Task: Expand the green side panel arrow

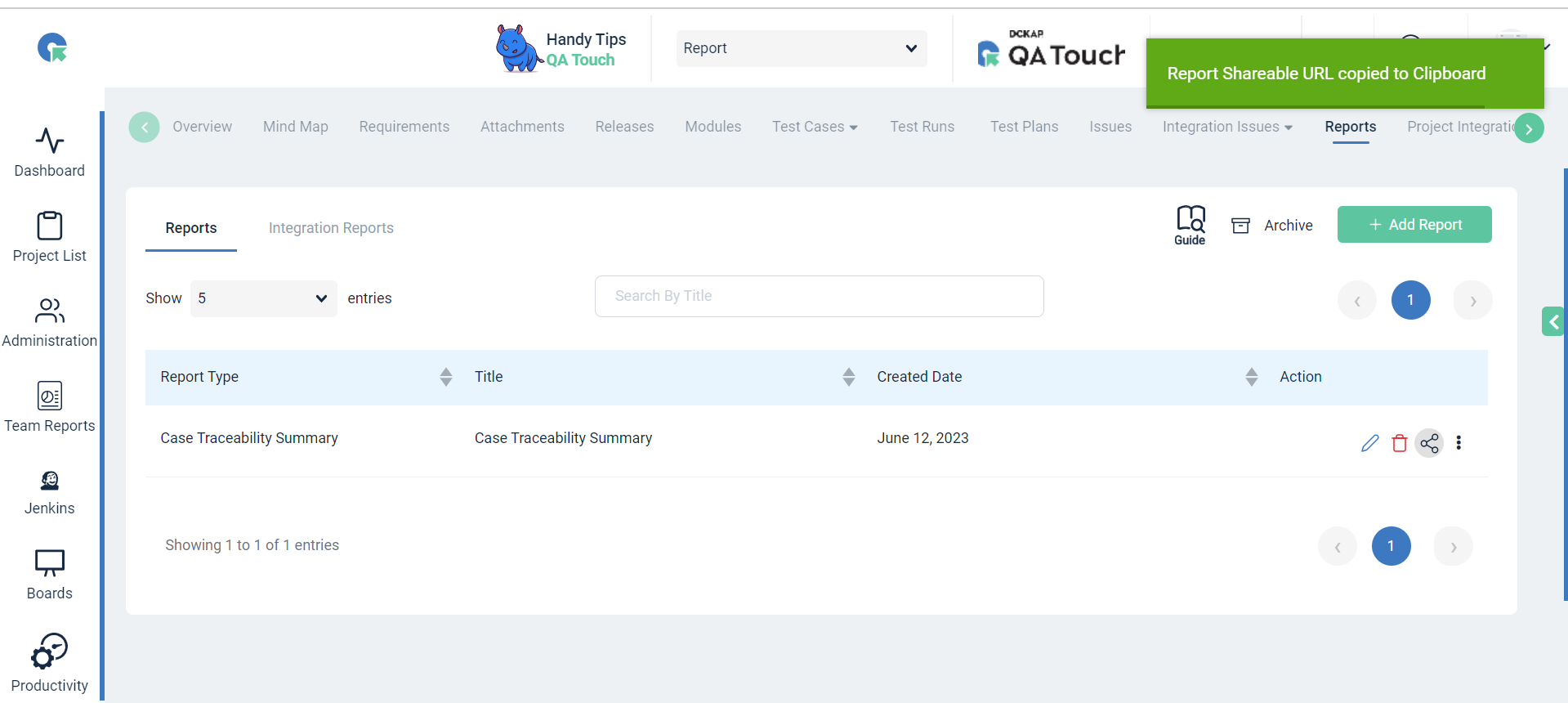Action: point(1554,322)
